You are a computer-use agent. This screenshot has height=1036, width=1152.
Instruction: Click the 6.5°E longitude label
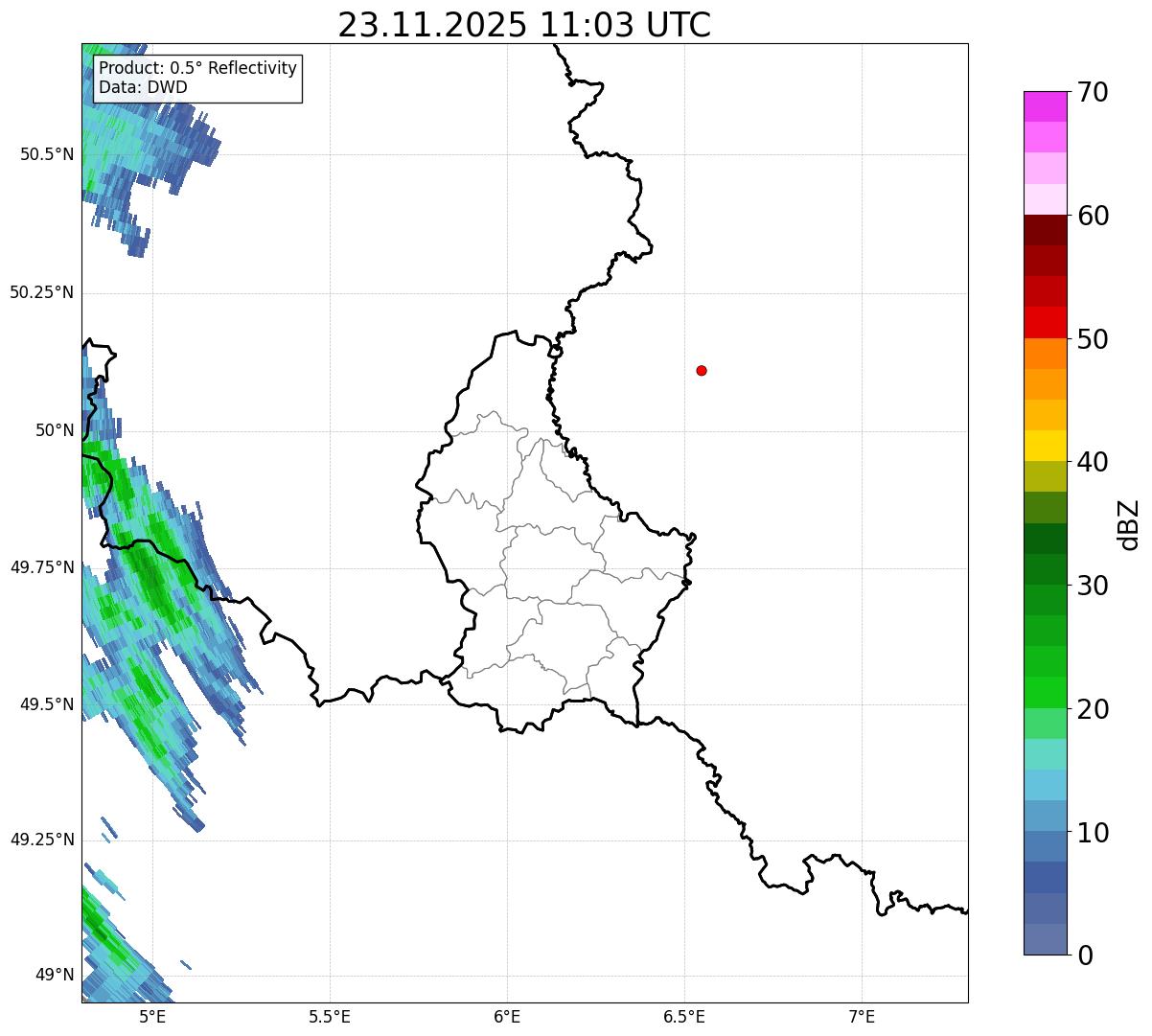coord(684,1016)
